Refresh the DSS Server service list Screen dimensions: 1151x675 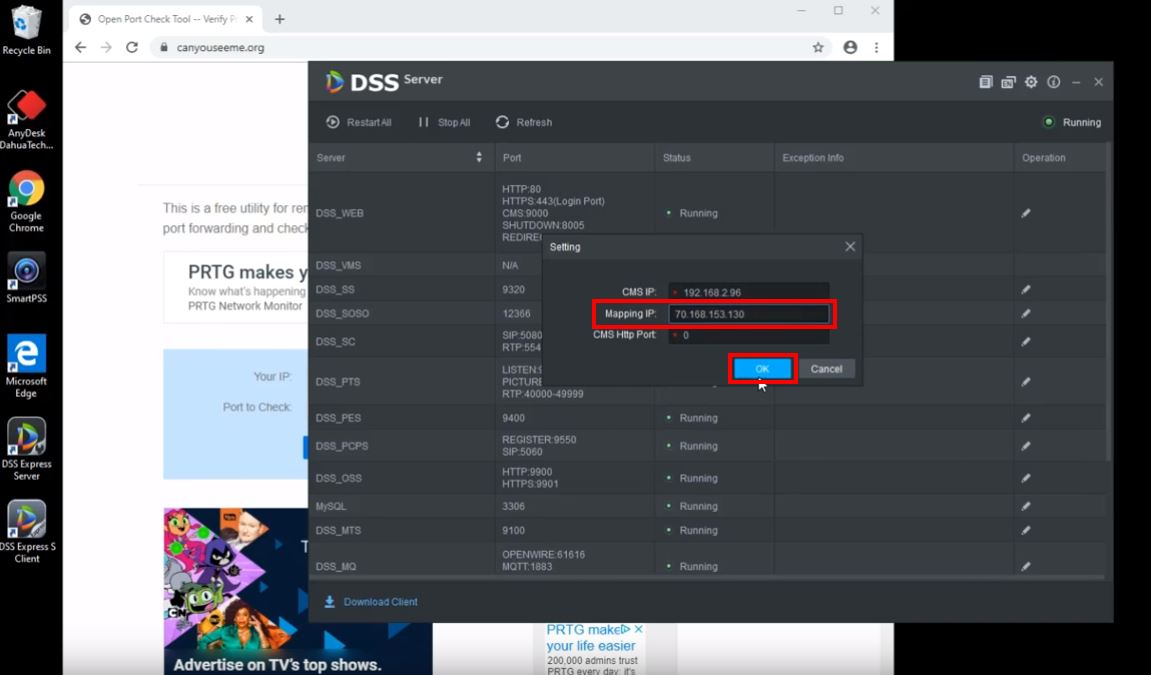(x=523, y=123)
